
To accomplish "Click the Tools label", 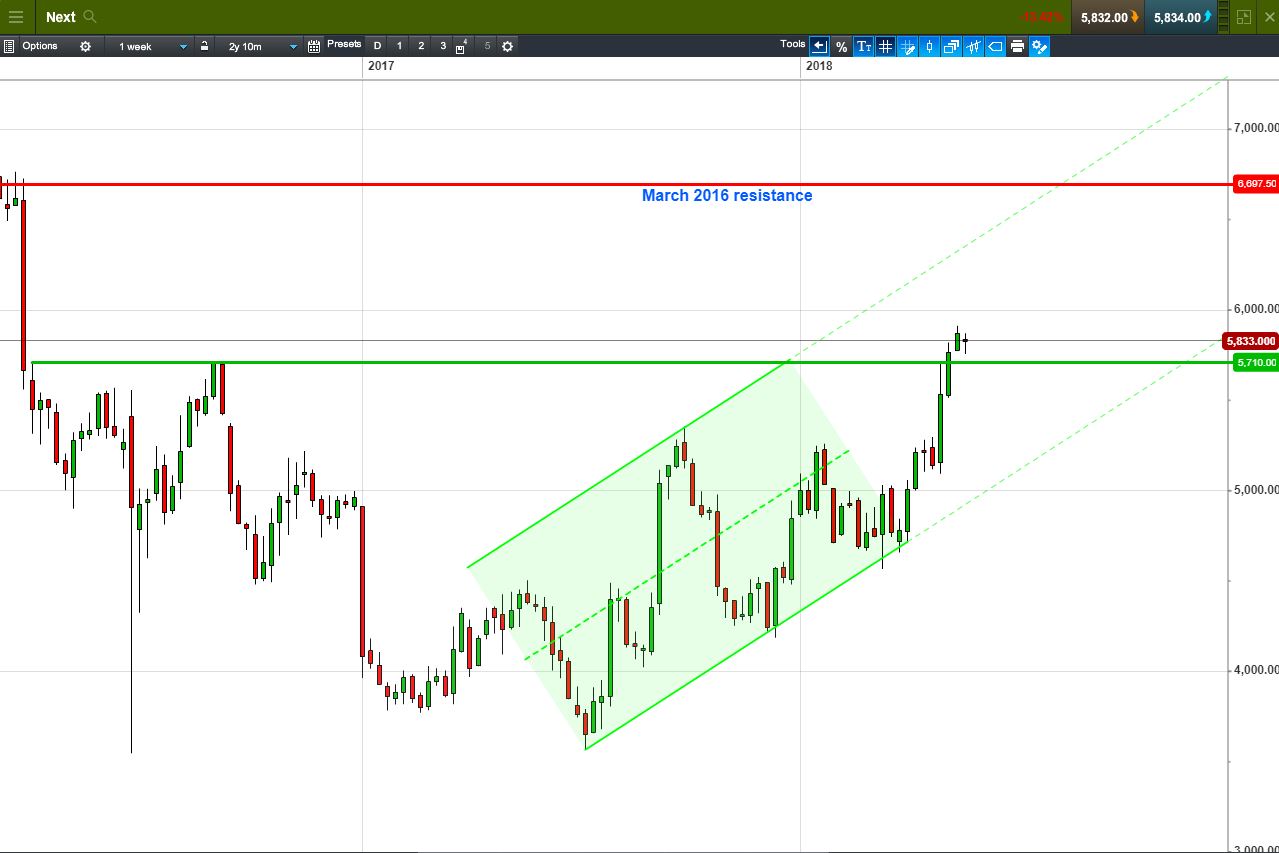I will click(x=793, y=44).
